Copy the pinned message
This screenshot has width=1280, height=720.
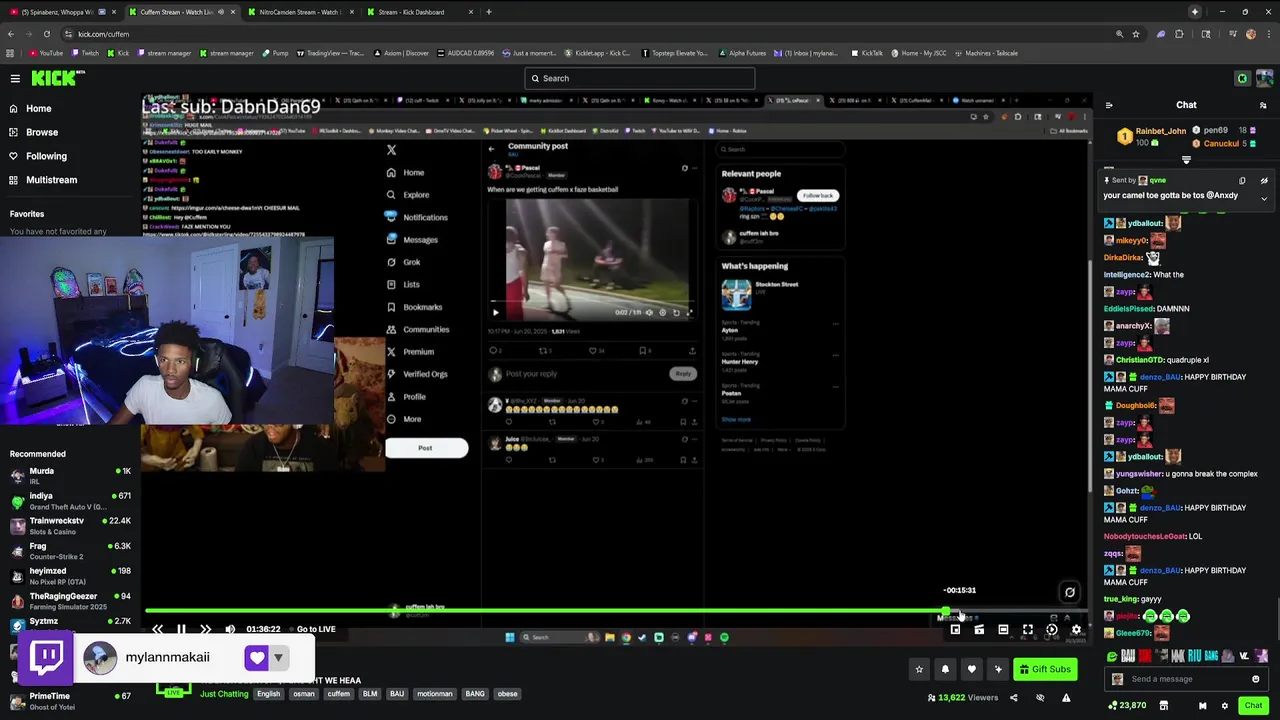point(1242,181)
